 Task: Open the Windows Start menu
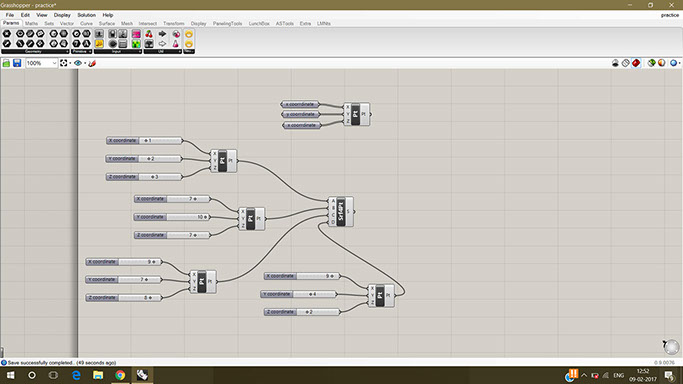click(x=10, y=375)
